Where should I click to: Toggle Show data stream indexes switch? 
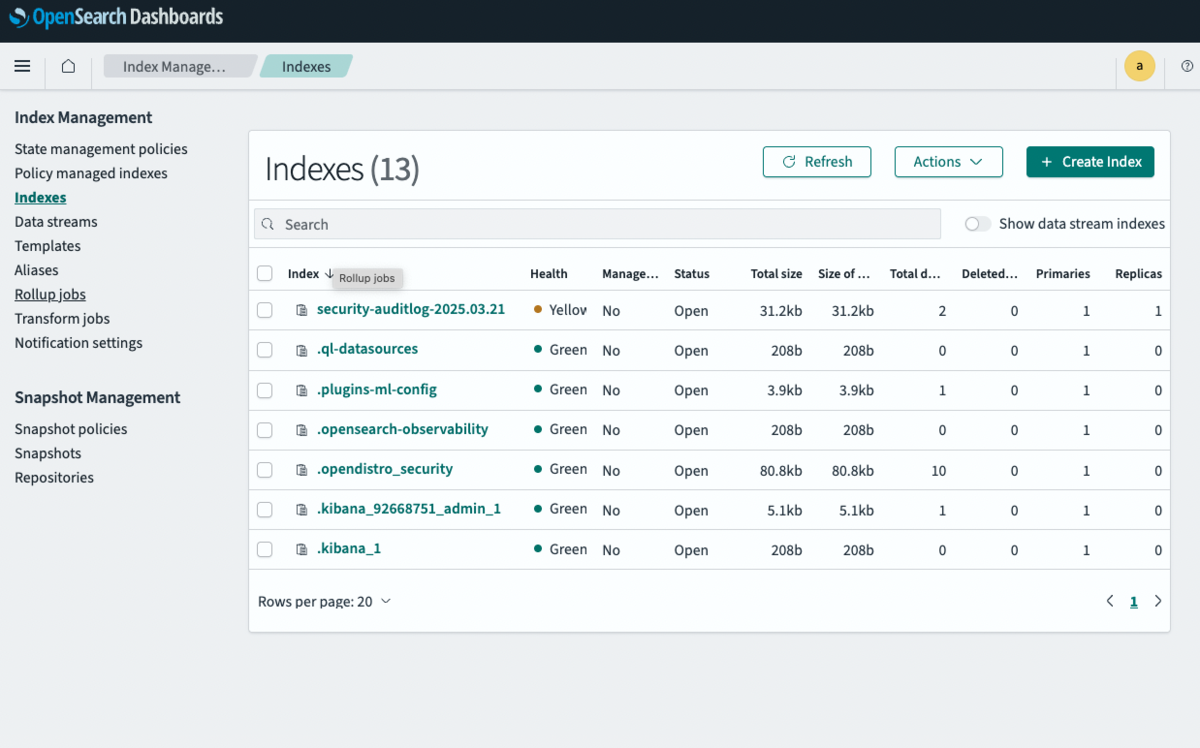coord(978,224)
